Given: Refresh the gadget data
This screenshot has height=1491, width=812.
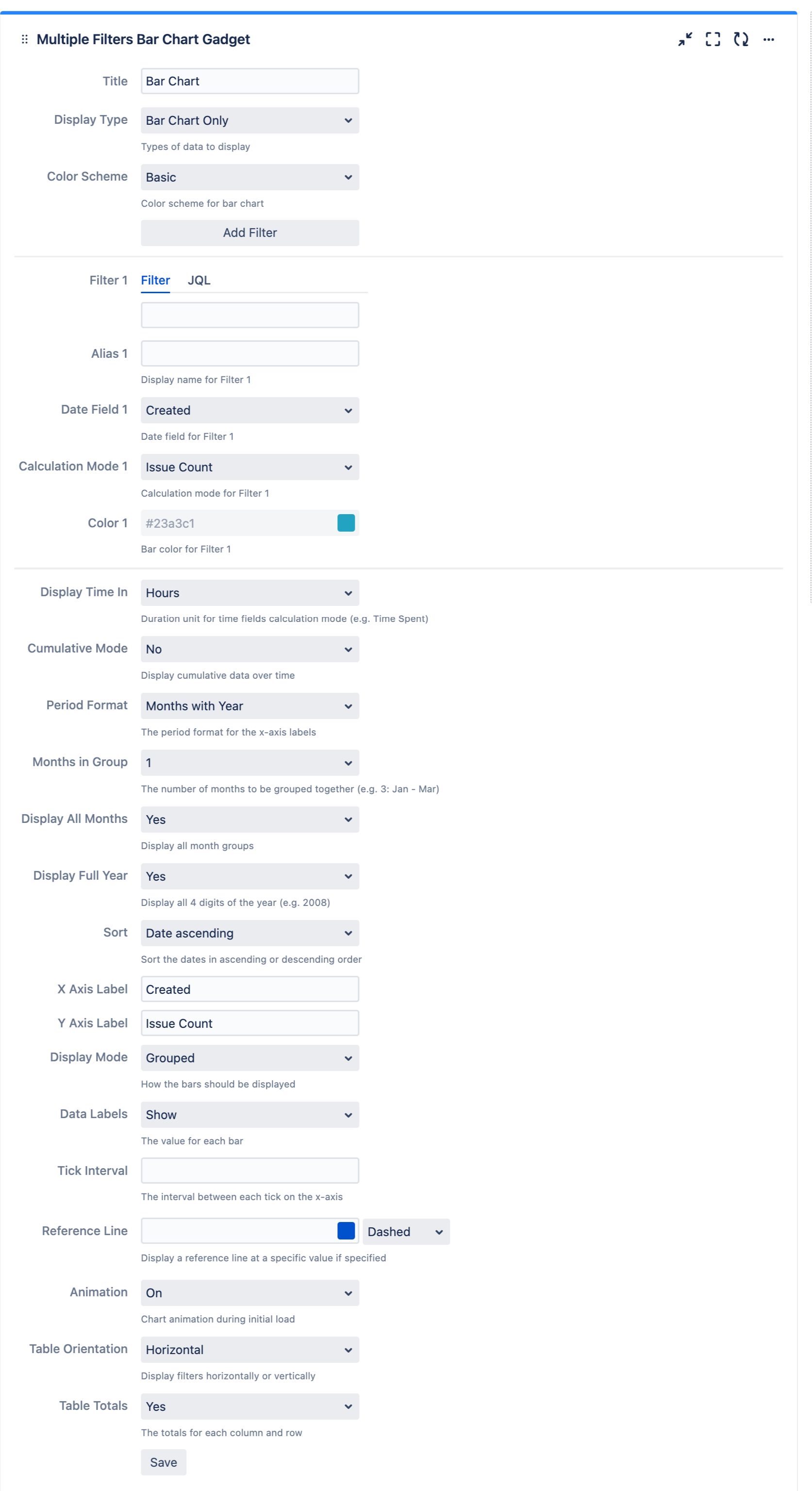Looking at the screenshot, I should (x=741, y=39).
